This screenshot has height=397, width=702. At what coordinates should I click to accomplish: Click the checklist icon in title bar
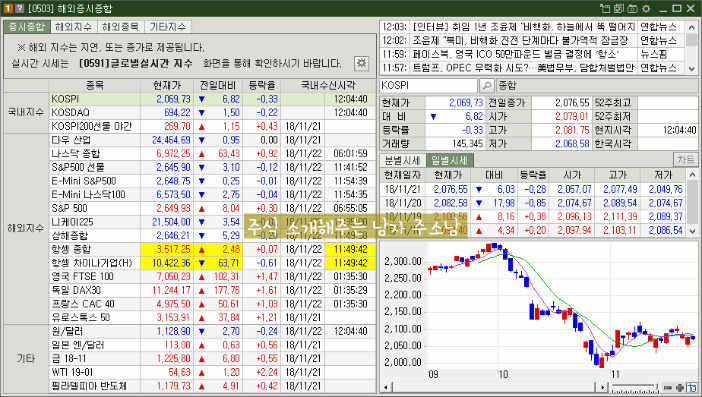pos(619,9)
